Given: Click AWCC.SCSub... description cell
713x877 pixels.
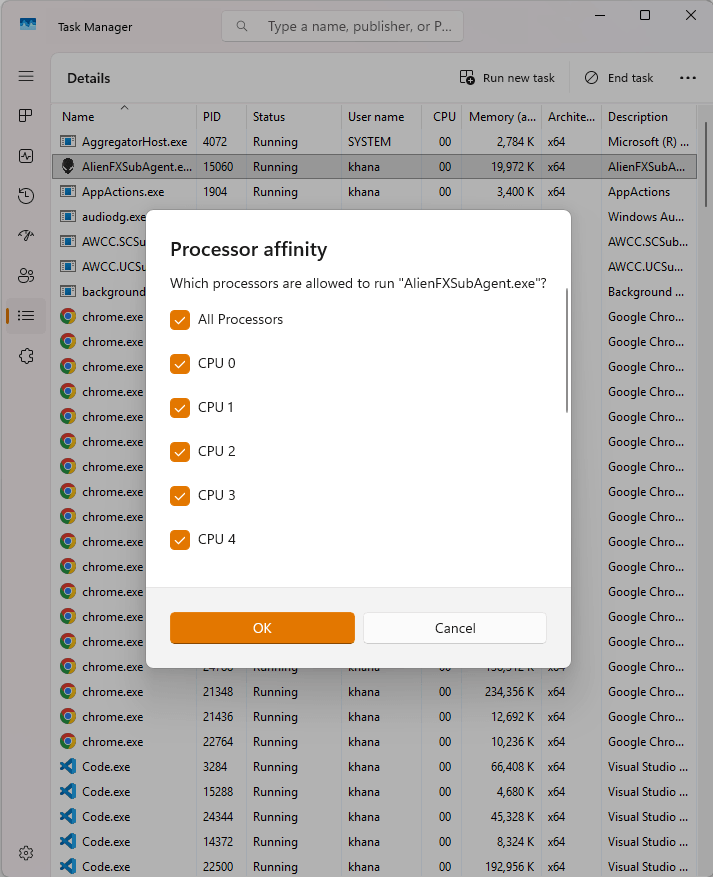Looking at the screenshot, I should (x=648, y=241).
